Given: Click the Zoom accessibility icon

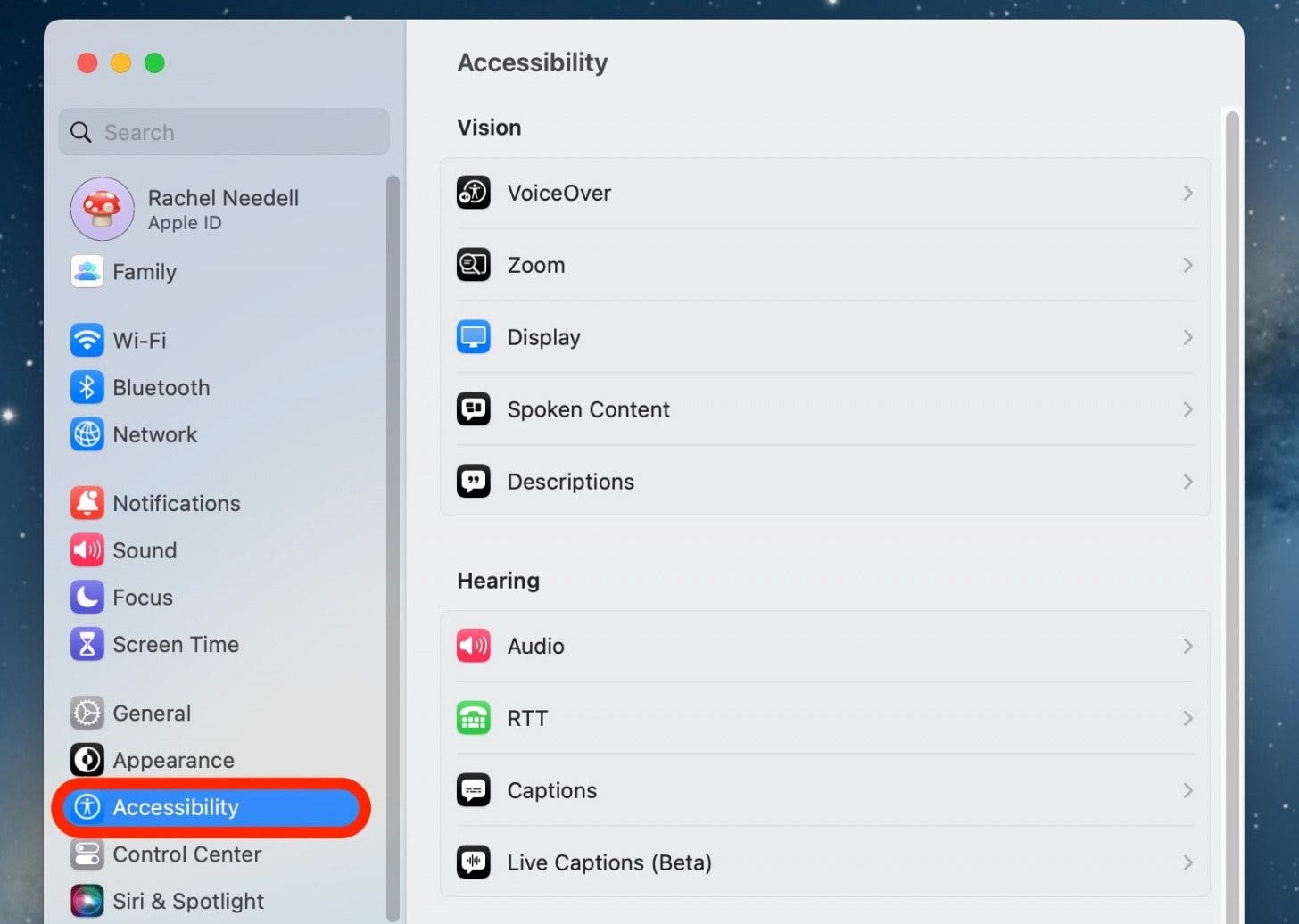Looking at the screenshot, I should [473, 265].
